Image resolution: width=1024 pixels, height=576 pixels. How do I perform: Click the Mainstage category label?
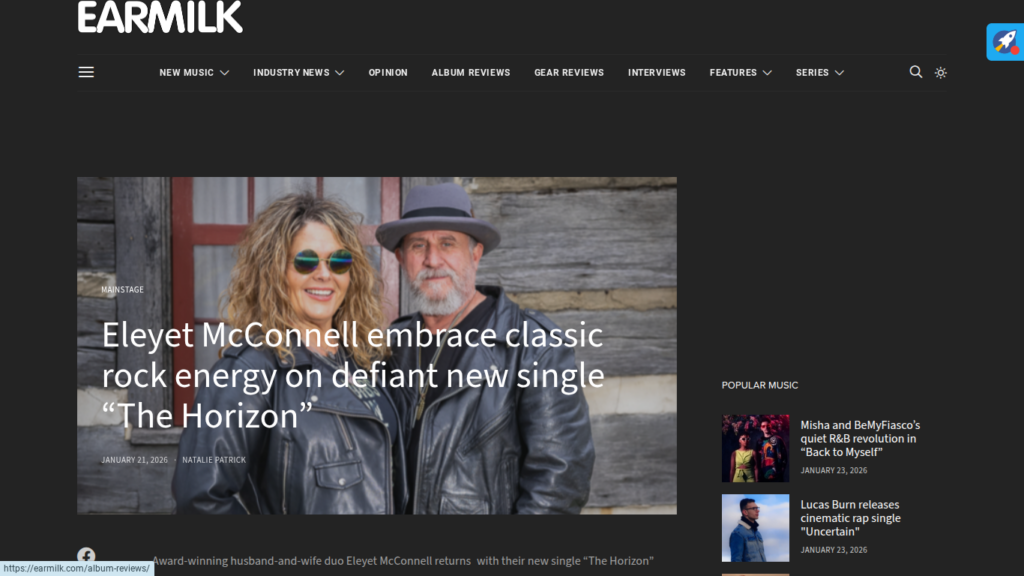(122, 289)
